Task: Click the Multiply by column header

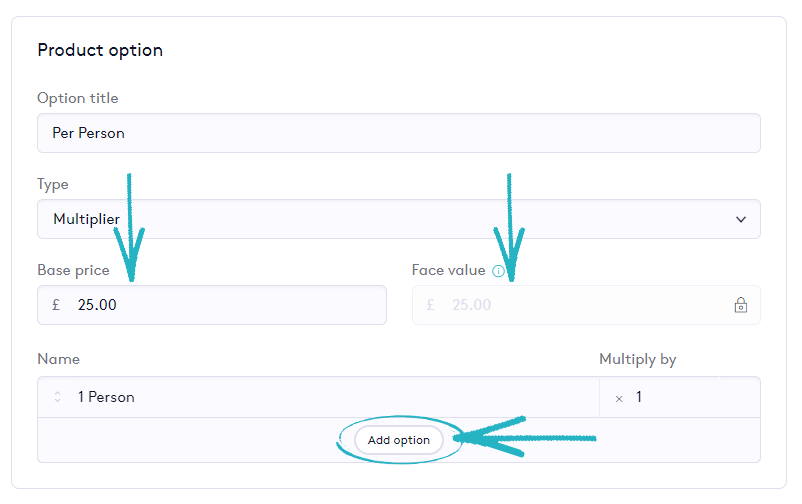Action: (638, 359)
